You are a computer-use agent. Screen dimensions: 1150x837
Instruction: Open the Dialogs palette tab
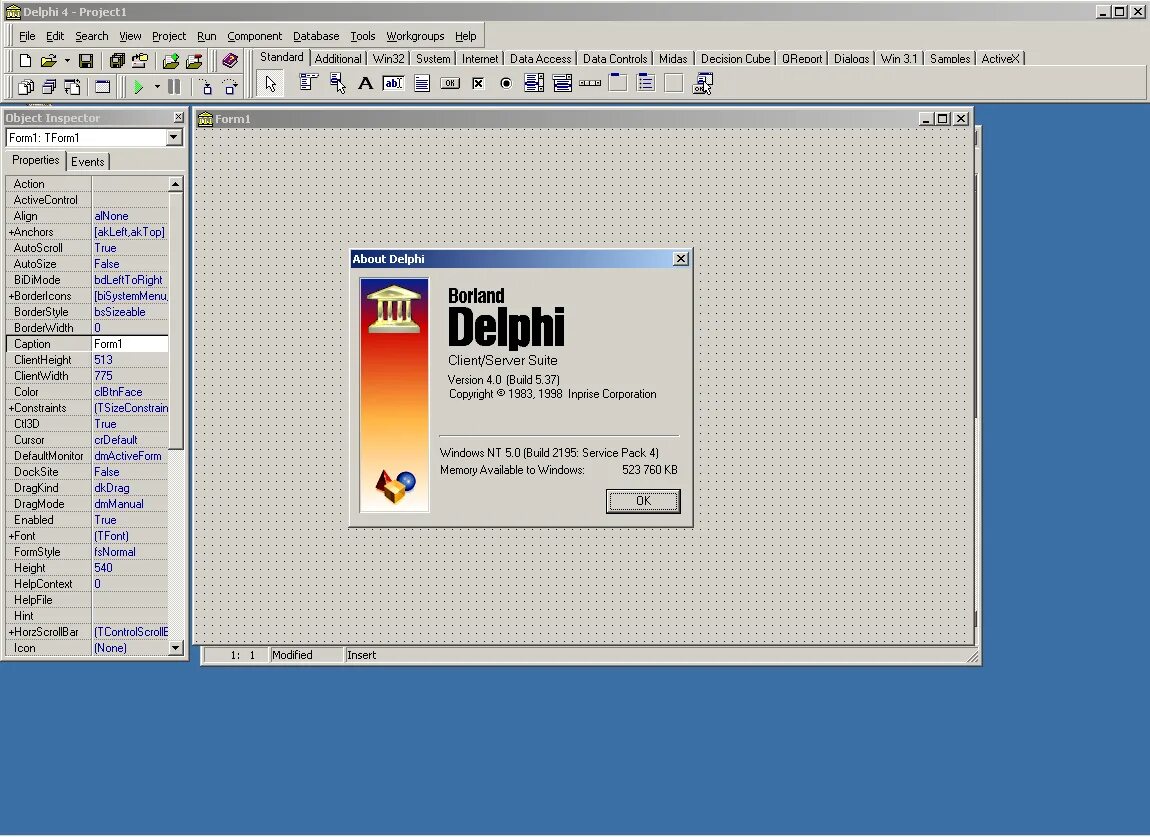coord(851,59)
